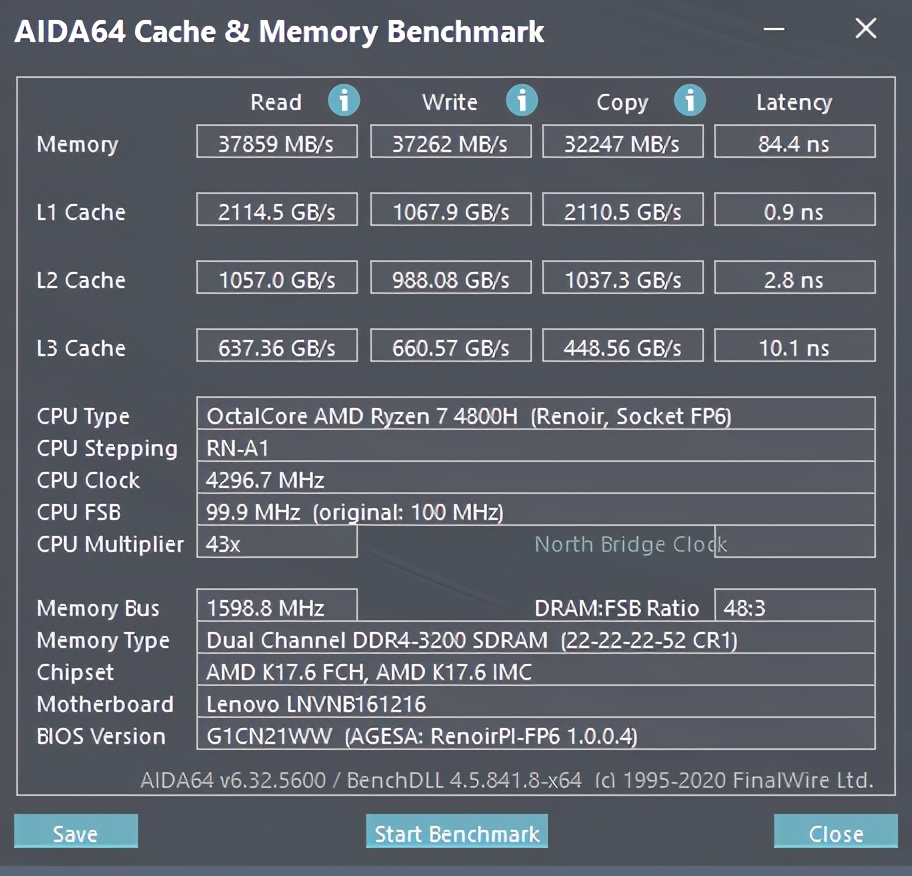Click the L2 Cache Write value
This screenshot has height=876, width=912.
click(449, 279)
